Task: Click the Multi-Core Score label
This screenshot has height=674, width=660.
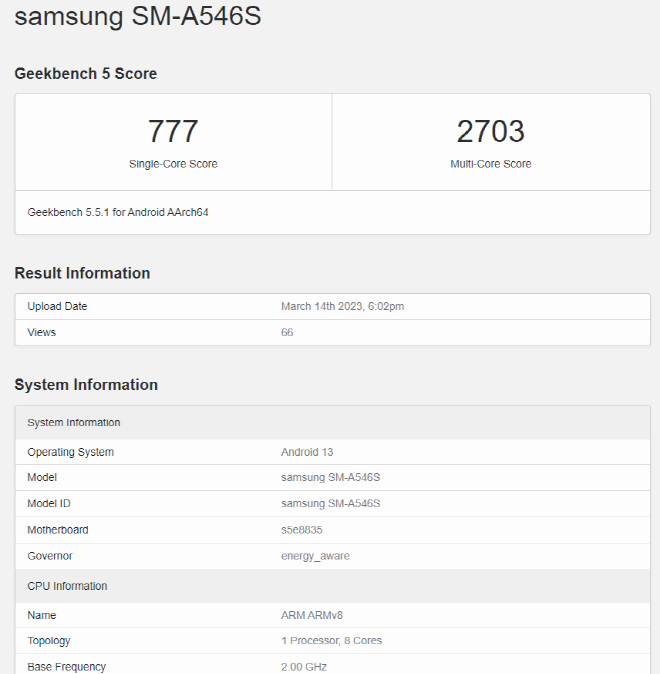Action: coord(490,164)
